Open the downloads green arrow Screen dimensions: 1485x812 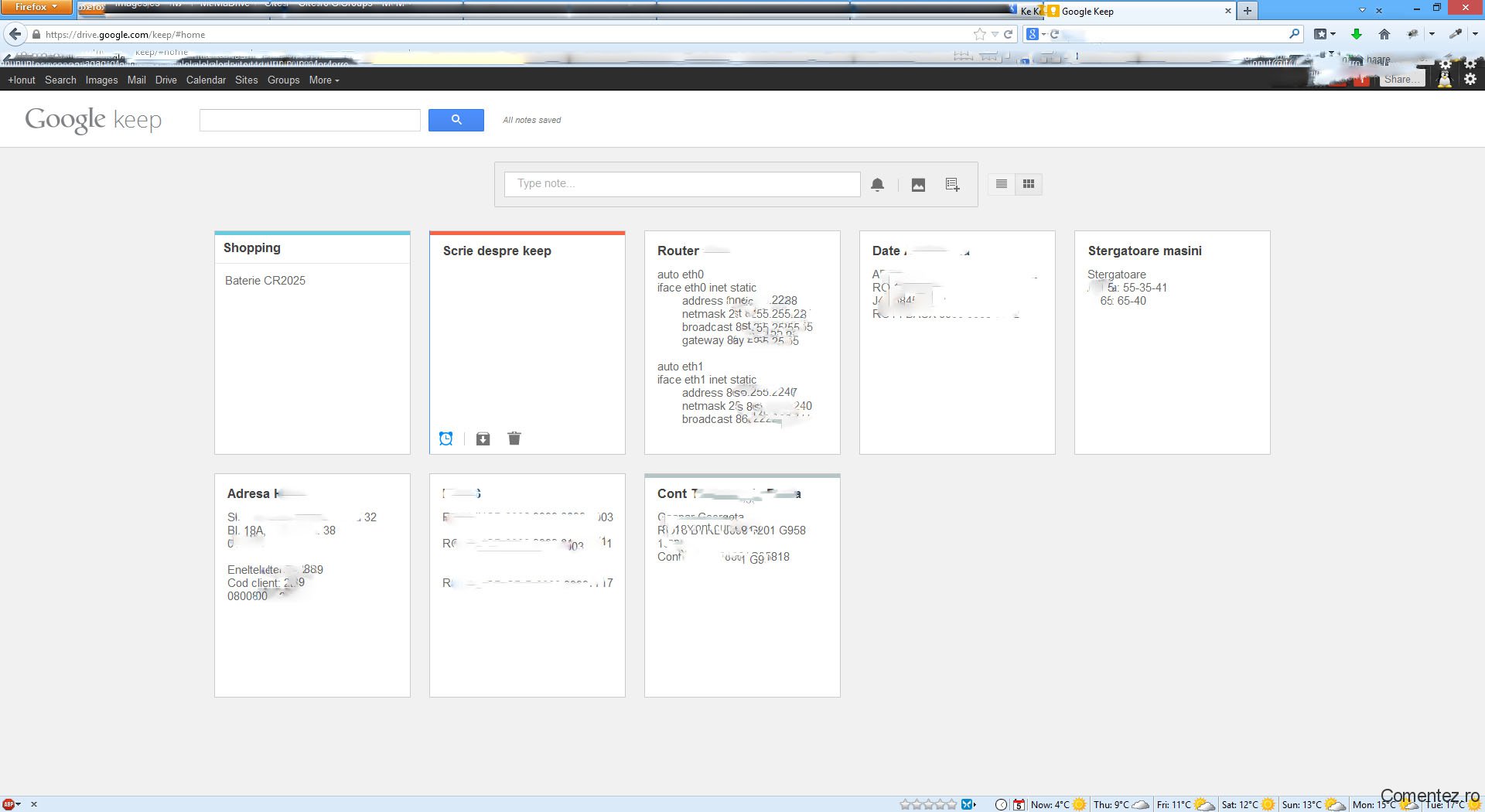(x=1356, y=34)
